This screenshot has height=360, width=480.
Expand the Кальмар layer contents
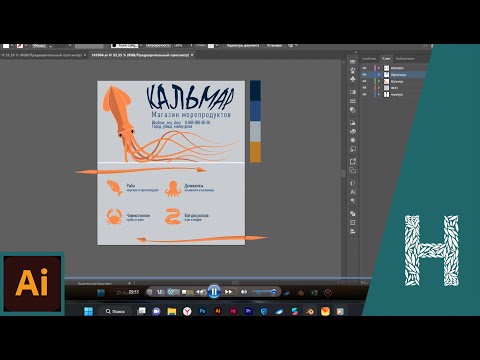[x=379, y=81]
